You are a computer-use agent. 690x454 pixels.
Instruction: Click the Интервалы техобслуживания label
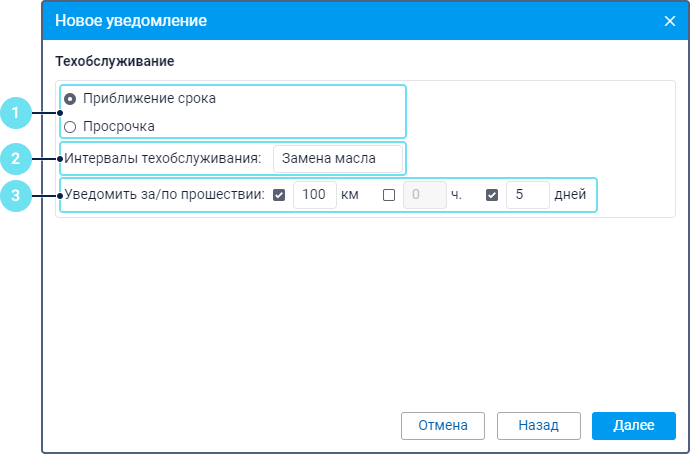click(x=162, y=158)
